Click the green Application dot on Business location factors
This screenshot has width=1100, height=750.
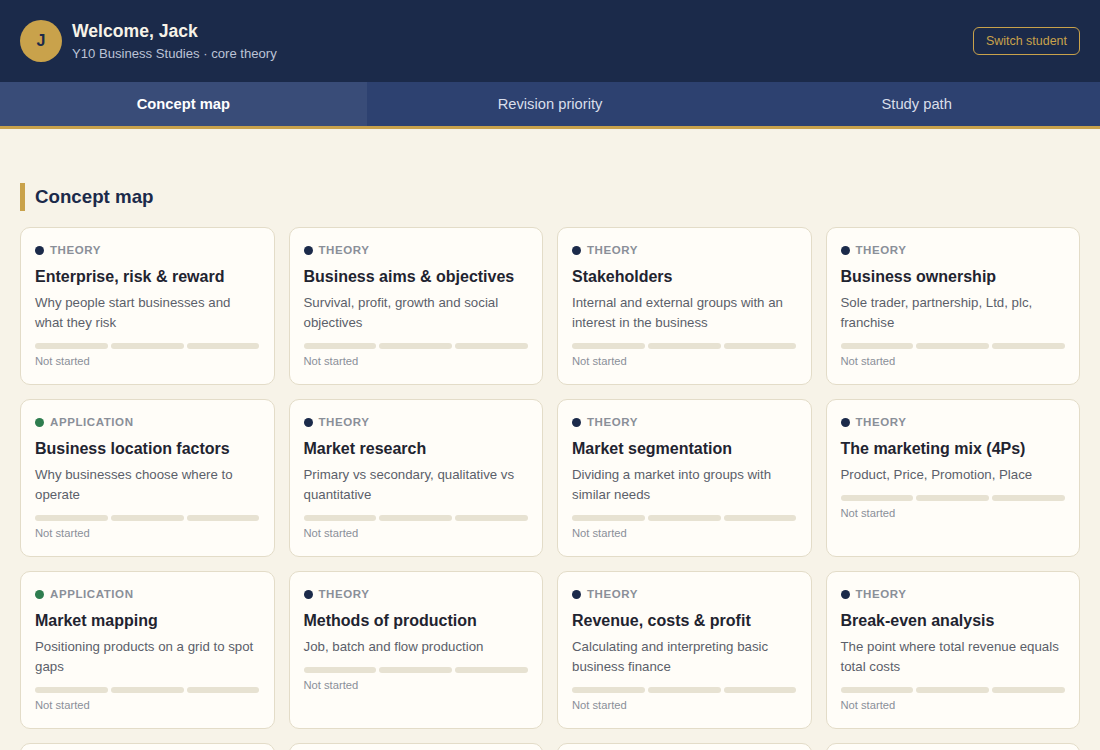(39, 422)
